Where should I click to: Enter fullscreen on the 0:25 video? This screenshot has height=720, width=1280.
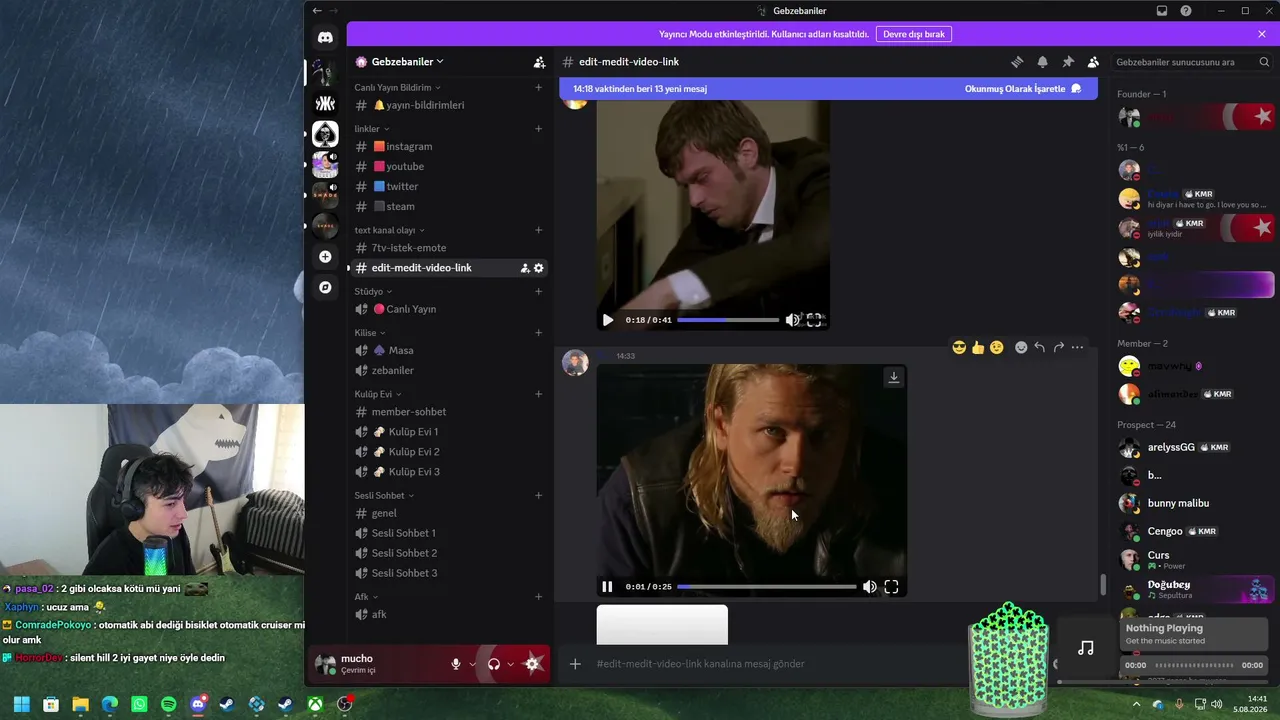(x=891, y=587)
